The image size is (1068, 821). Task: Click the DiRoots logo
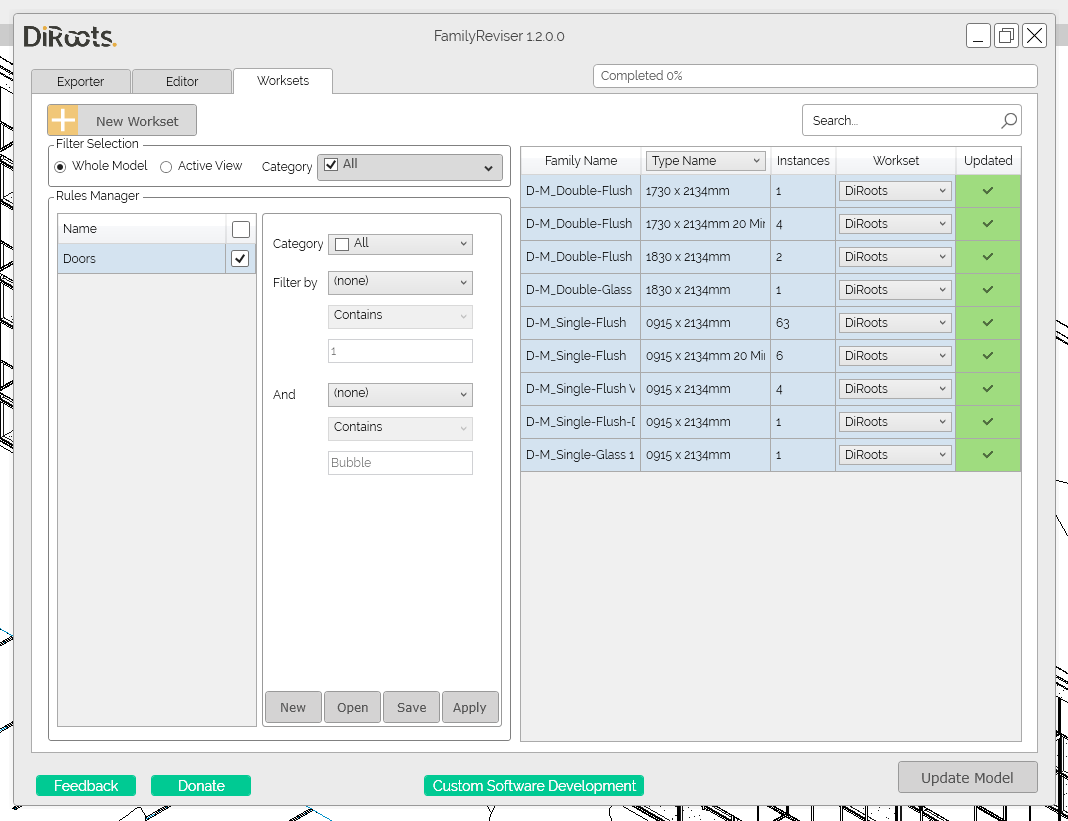(x=69, y=36)
